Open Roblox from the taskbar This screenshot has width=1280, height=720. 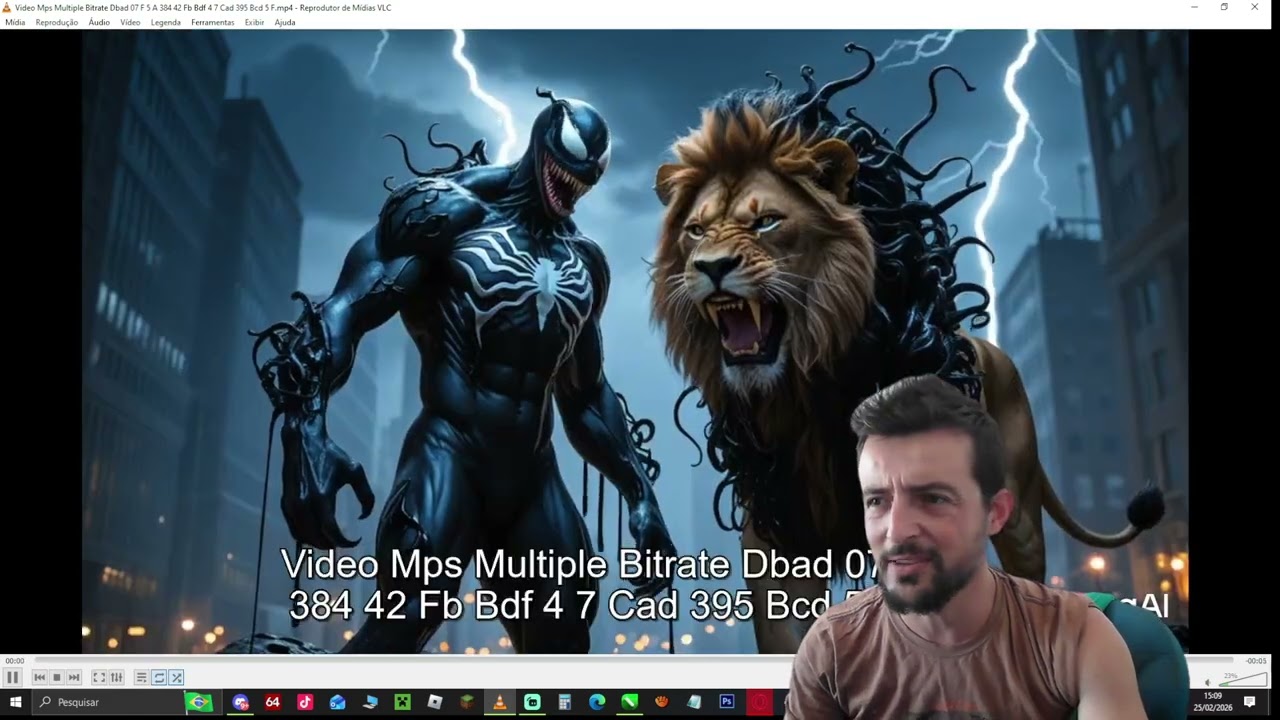435,702
